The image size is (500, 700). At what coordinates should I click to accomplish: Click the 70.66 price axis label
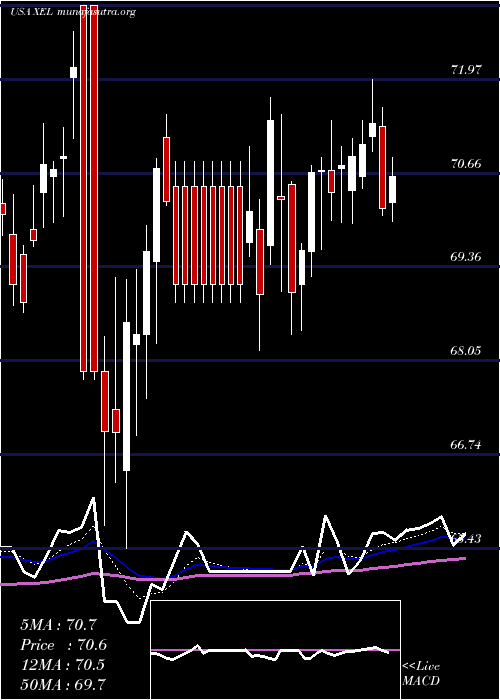pos(466,163)
